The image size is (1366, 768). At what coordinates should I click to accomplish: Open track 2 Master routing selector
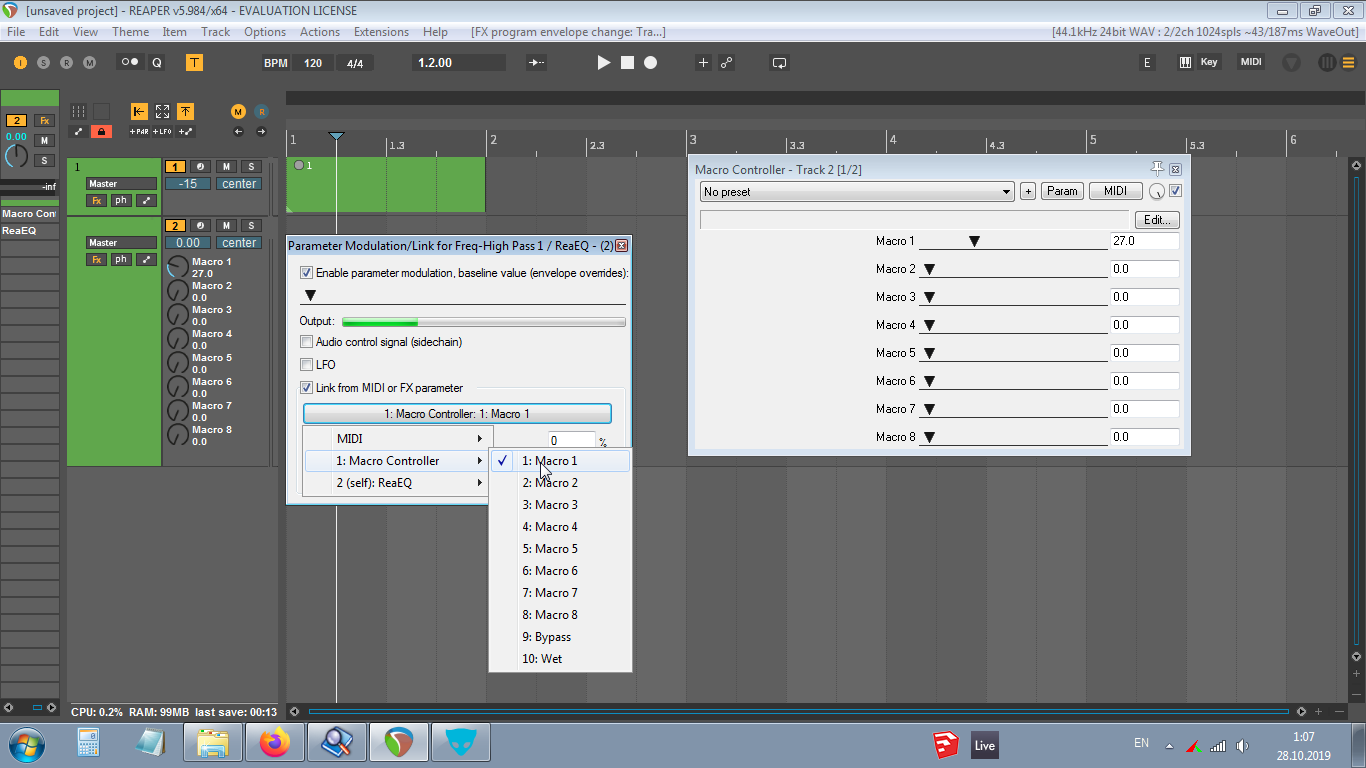click(121, 243)
